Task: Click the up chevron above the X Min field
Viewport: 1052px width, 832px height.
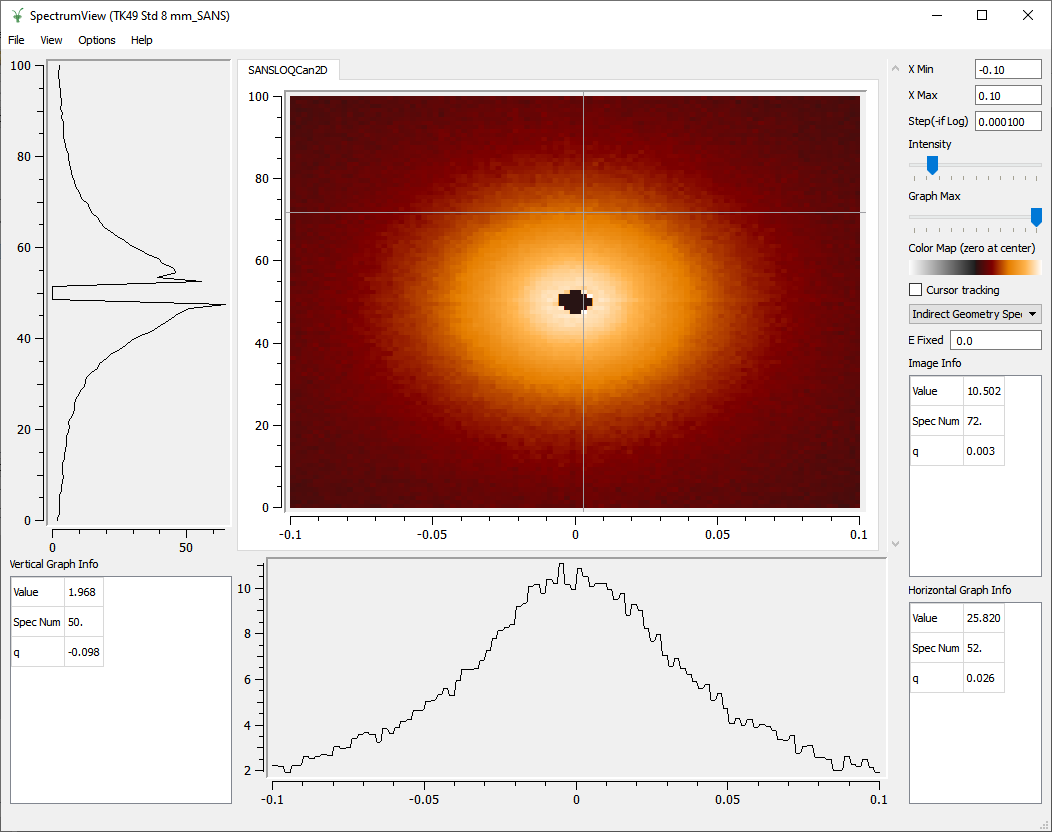Action: tap(894, 67)
